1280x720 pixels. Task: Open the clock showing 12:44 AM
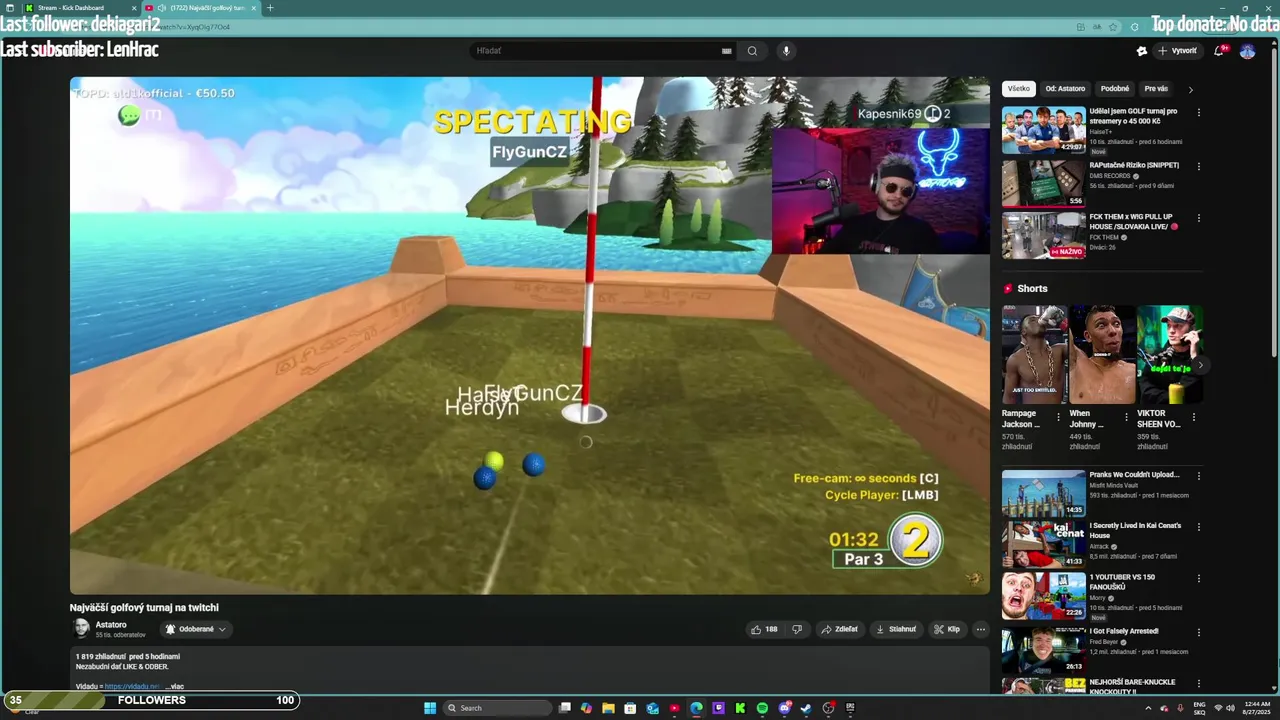coord(1256,708)
